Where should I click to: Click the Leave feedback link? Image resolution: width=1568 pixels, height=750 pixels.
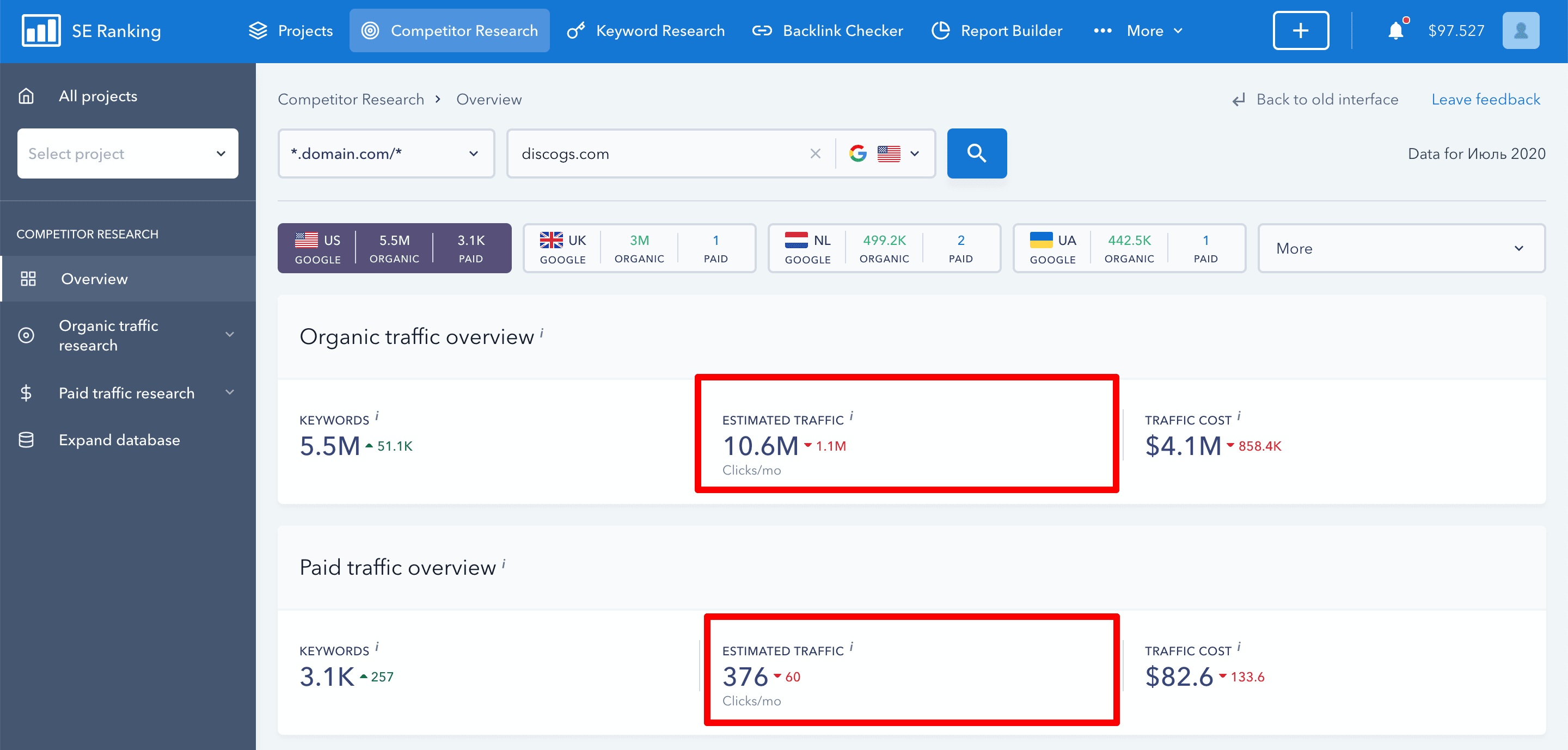tap(1485, 100)
